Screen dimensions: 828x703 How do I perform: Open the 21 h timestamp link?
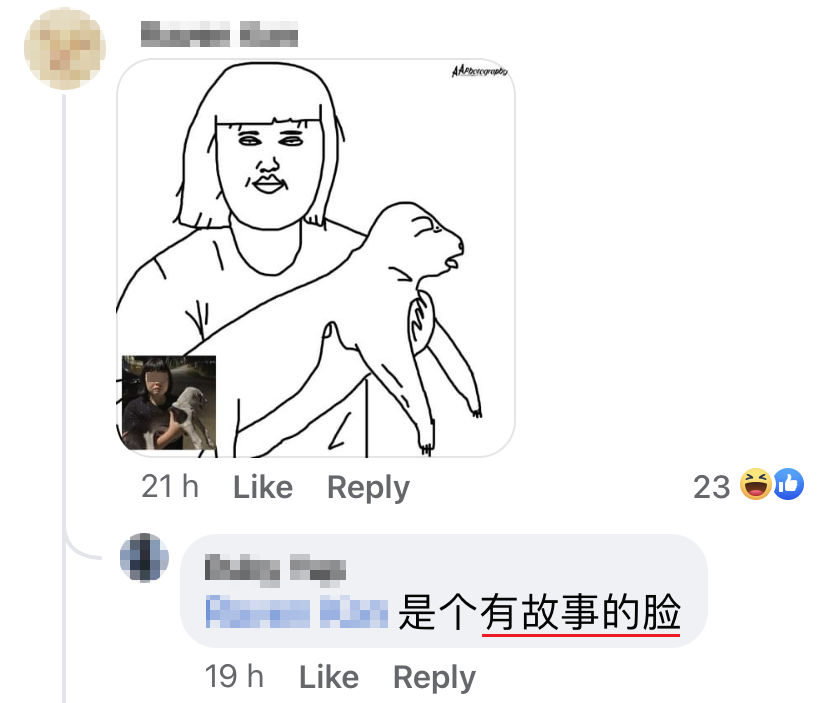pyautogui.click(x=170, y=486)
